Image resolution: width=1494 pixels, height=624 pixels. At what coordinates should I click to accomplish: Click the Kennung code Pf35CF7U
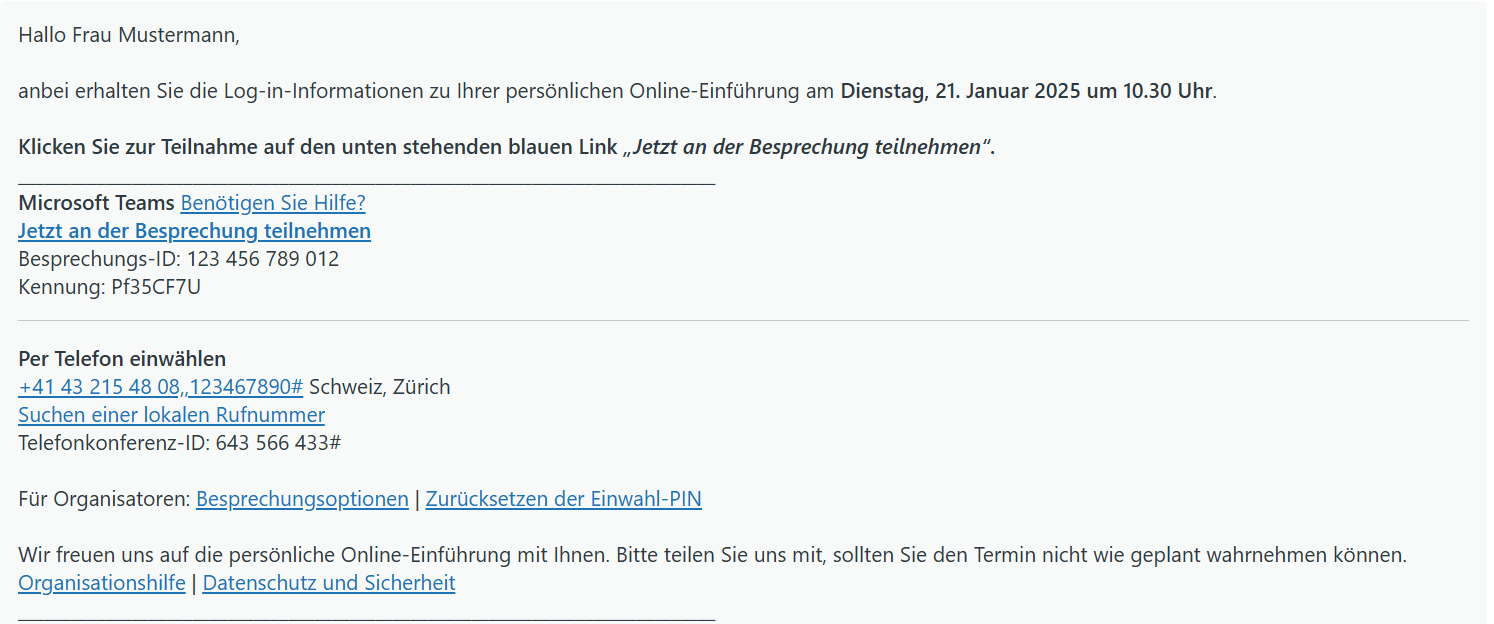158,287
